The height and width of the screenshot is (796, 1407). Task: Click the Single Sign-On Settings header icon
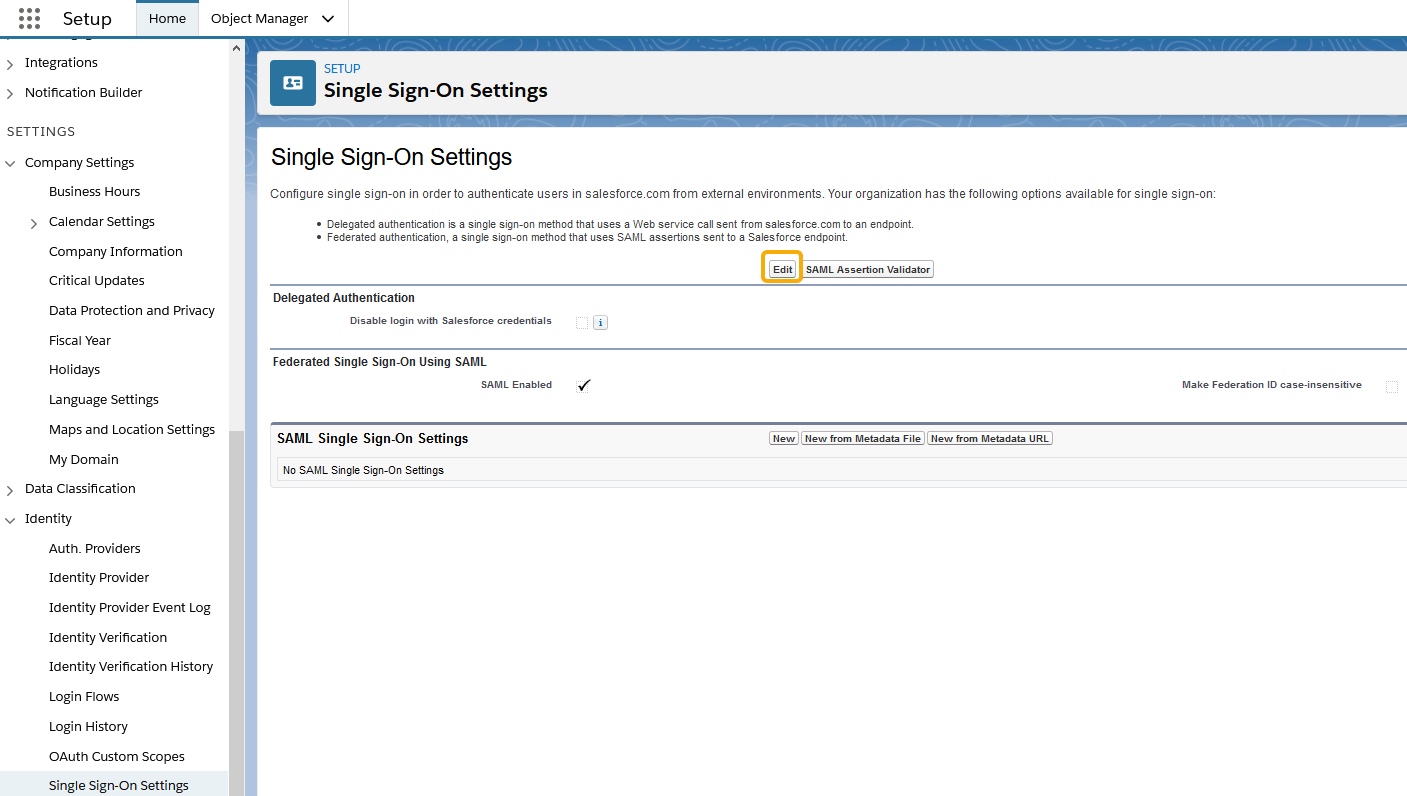(293, 83)
